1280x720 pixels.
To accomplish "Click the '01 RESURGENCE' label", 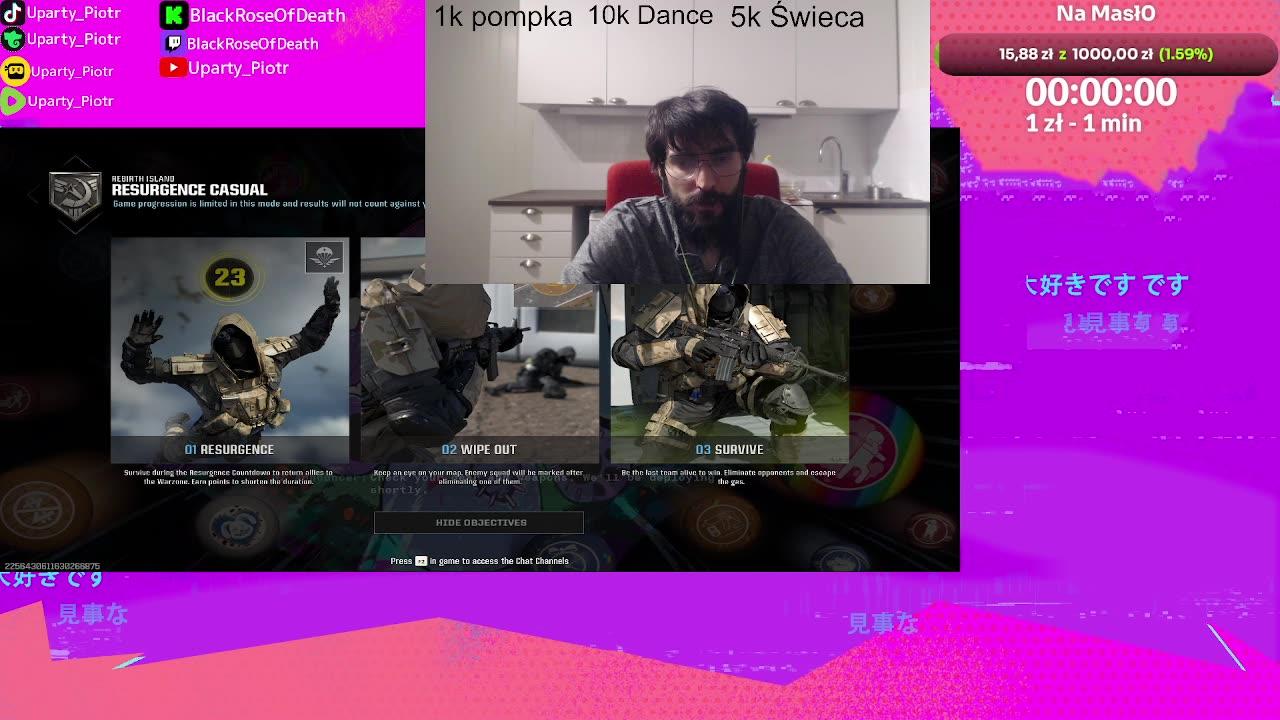I will point(229,450).
